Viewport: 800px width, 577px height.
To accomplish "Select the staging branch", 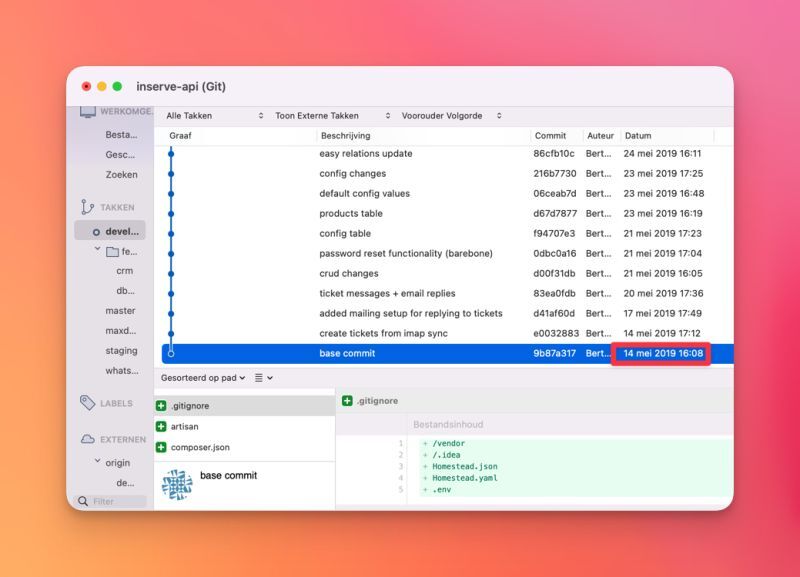I will pyautogui.click(x=121, y=351).
